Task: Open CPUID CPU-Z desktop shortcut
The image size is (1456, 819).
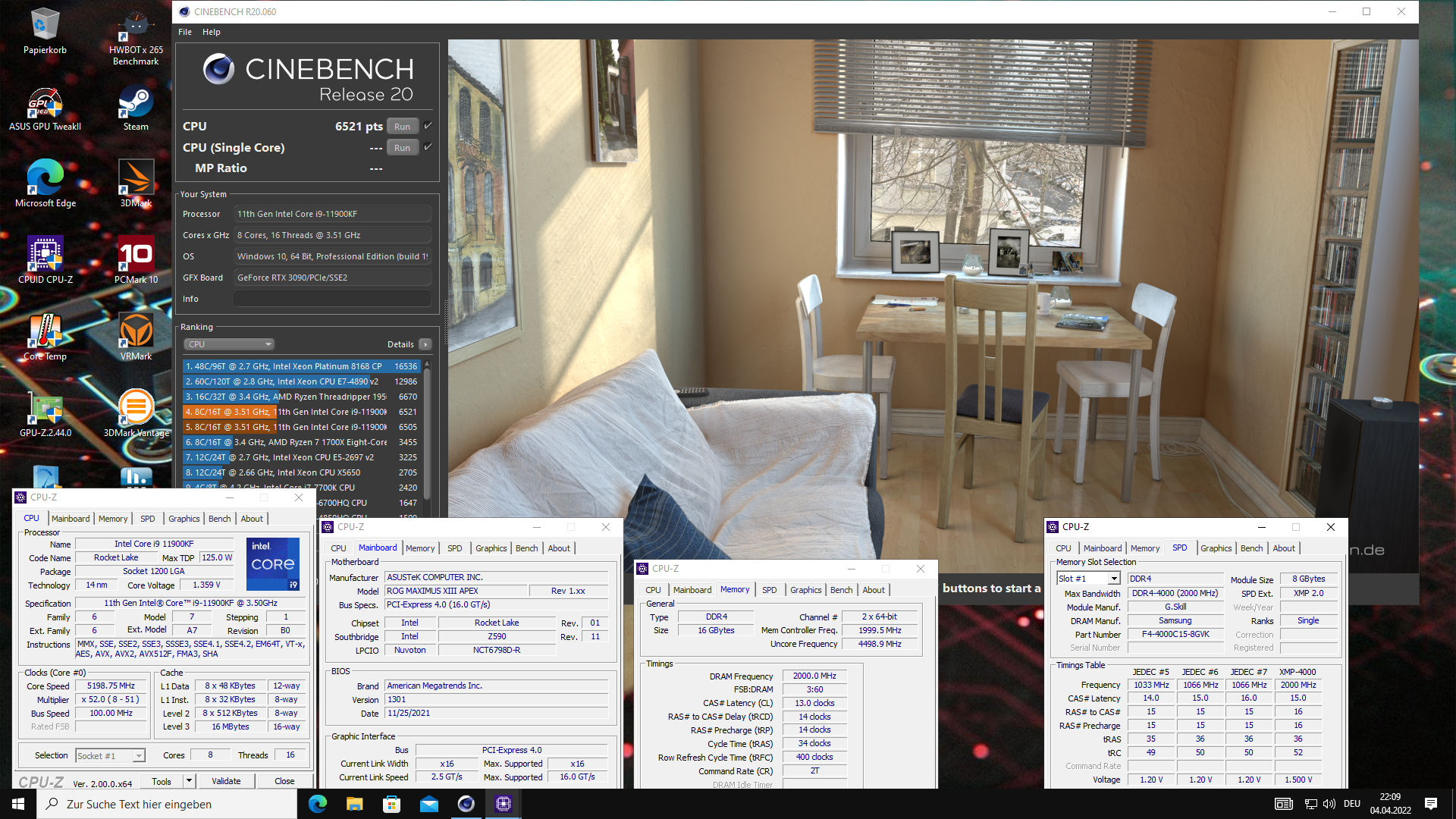Action: coord(45,261)
